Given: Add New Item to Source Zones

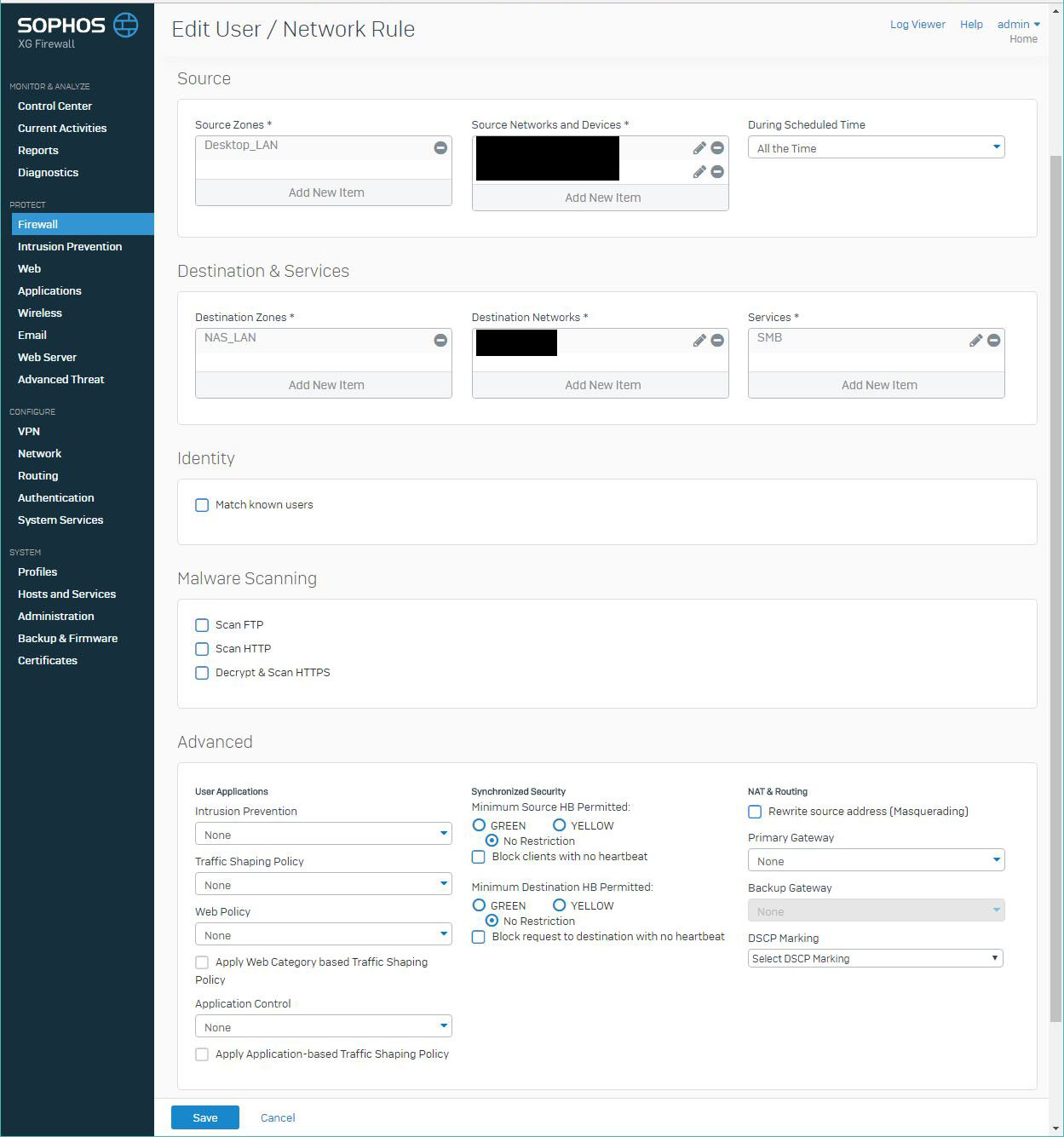Looking at the screenshot, I should click(324, 192).
